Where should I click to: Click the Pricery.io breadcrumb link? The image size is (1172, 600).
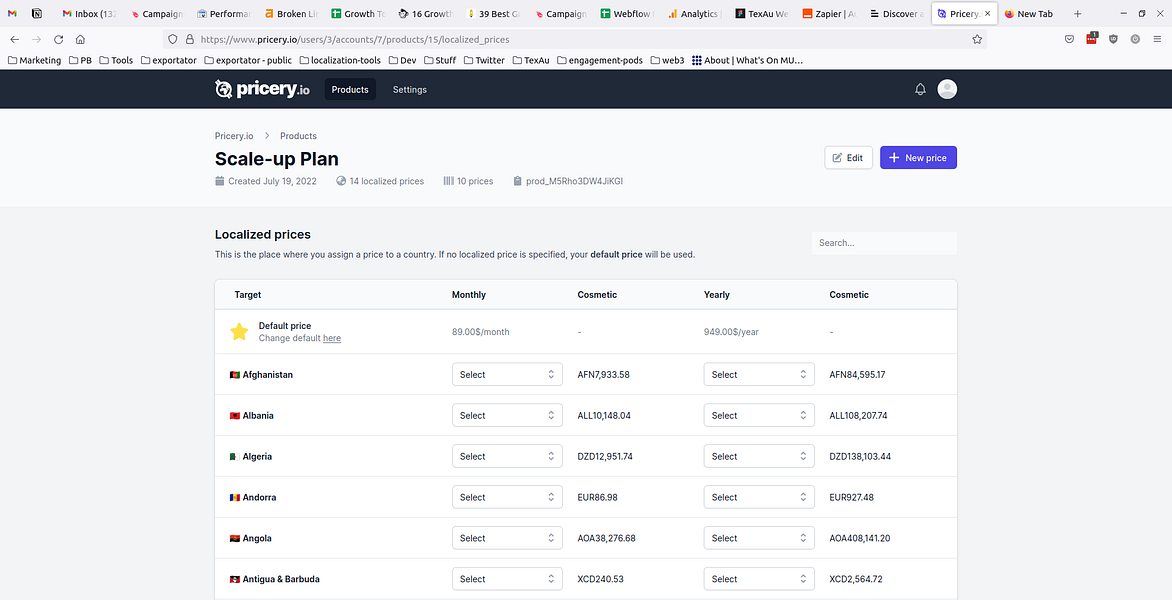234,136
